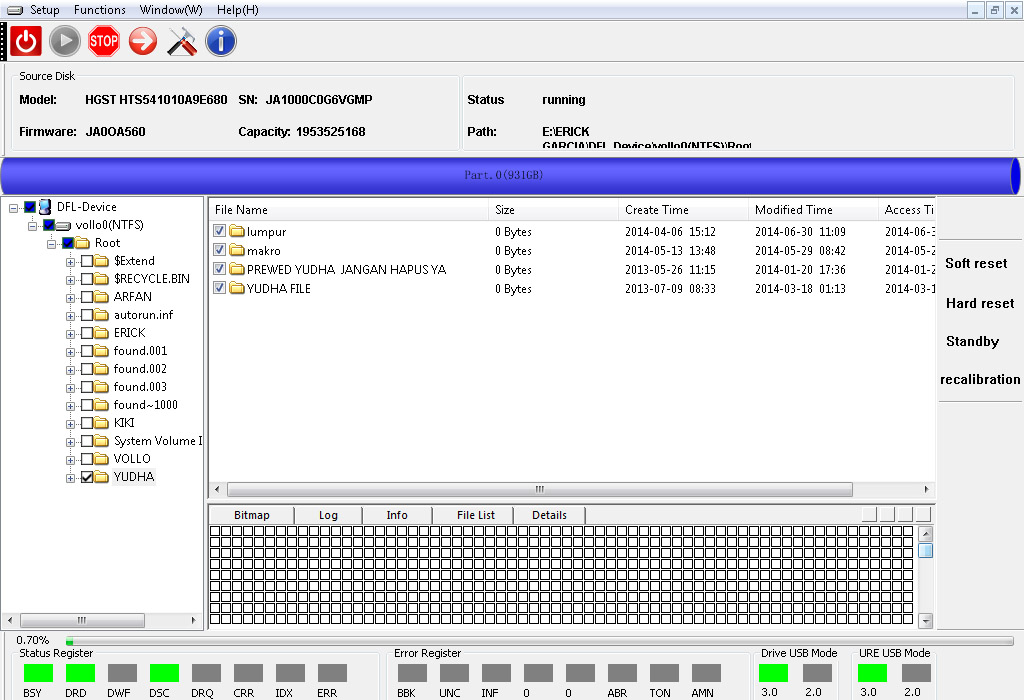The image size is (1024, 700).
Task: Select the DFL-Device computer icon in tree
Action: coord(45,207)
